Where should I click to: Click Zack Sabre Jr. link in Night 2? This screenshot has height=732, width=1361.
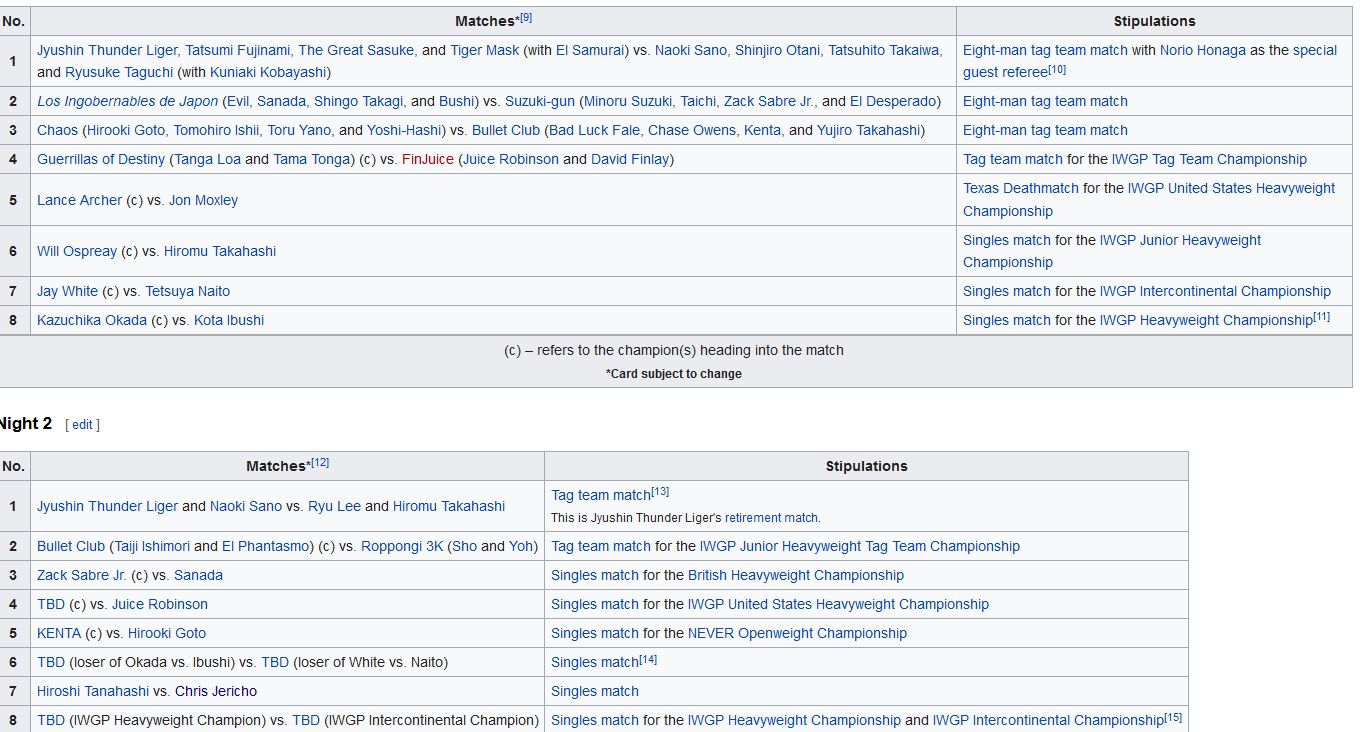point(82,575)
